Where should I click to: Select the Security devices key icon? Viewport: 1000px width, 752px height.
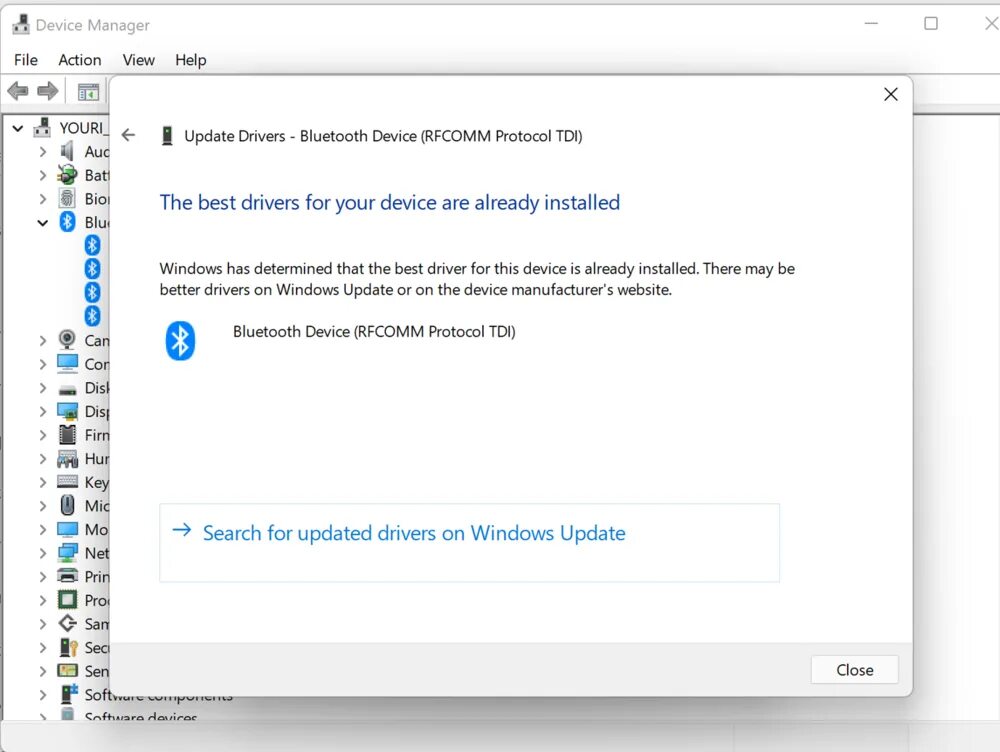[68, 647]
